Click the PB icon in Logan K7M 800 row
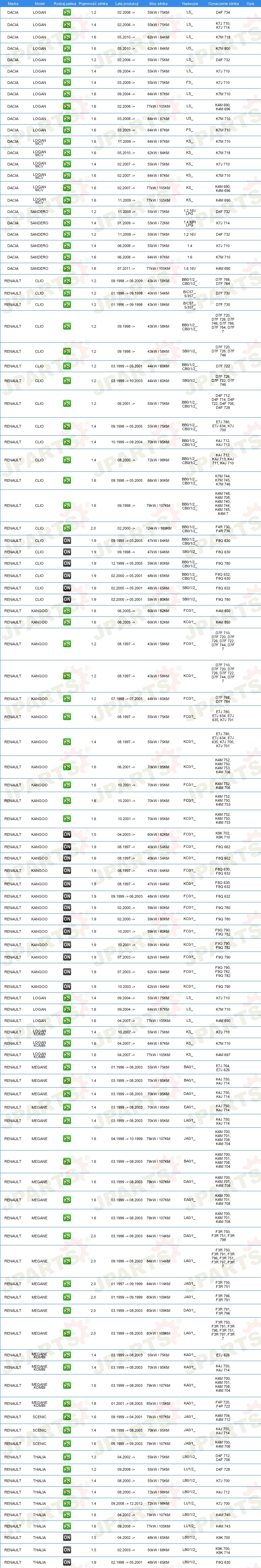Screen dimensions: 261x1568 click(67, 48)
